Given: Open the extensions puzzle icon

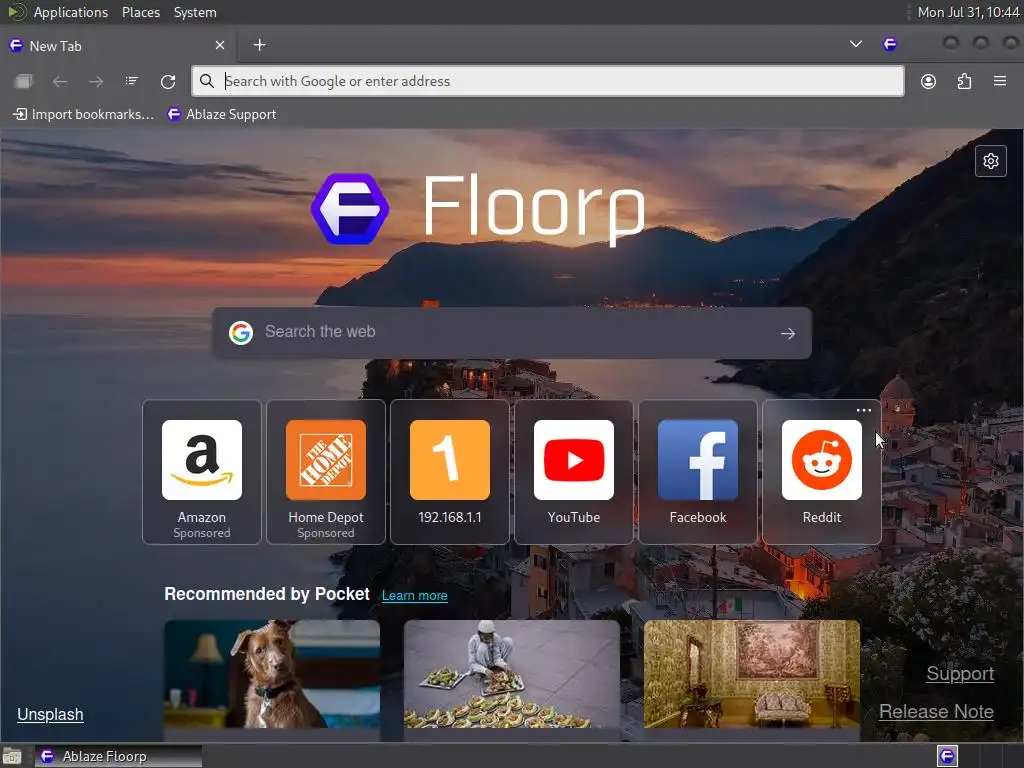Looking at the screenshot, I should pos(964,82).
